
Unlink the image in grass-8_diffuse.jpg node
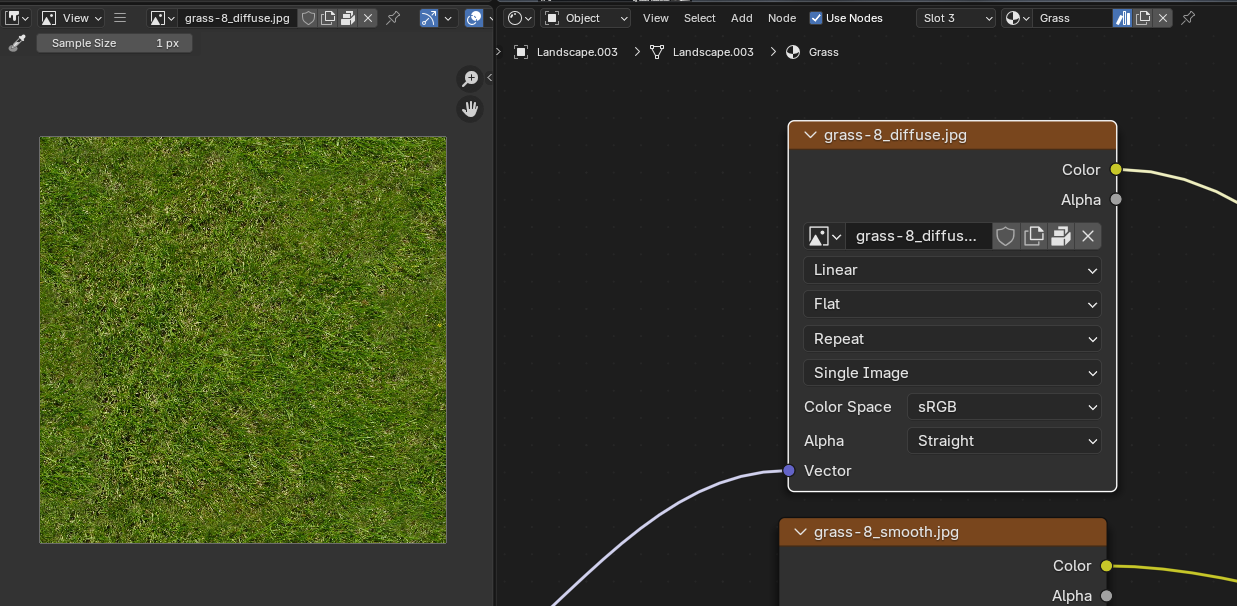coord(1088,236)
